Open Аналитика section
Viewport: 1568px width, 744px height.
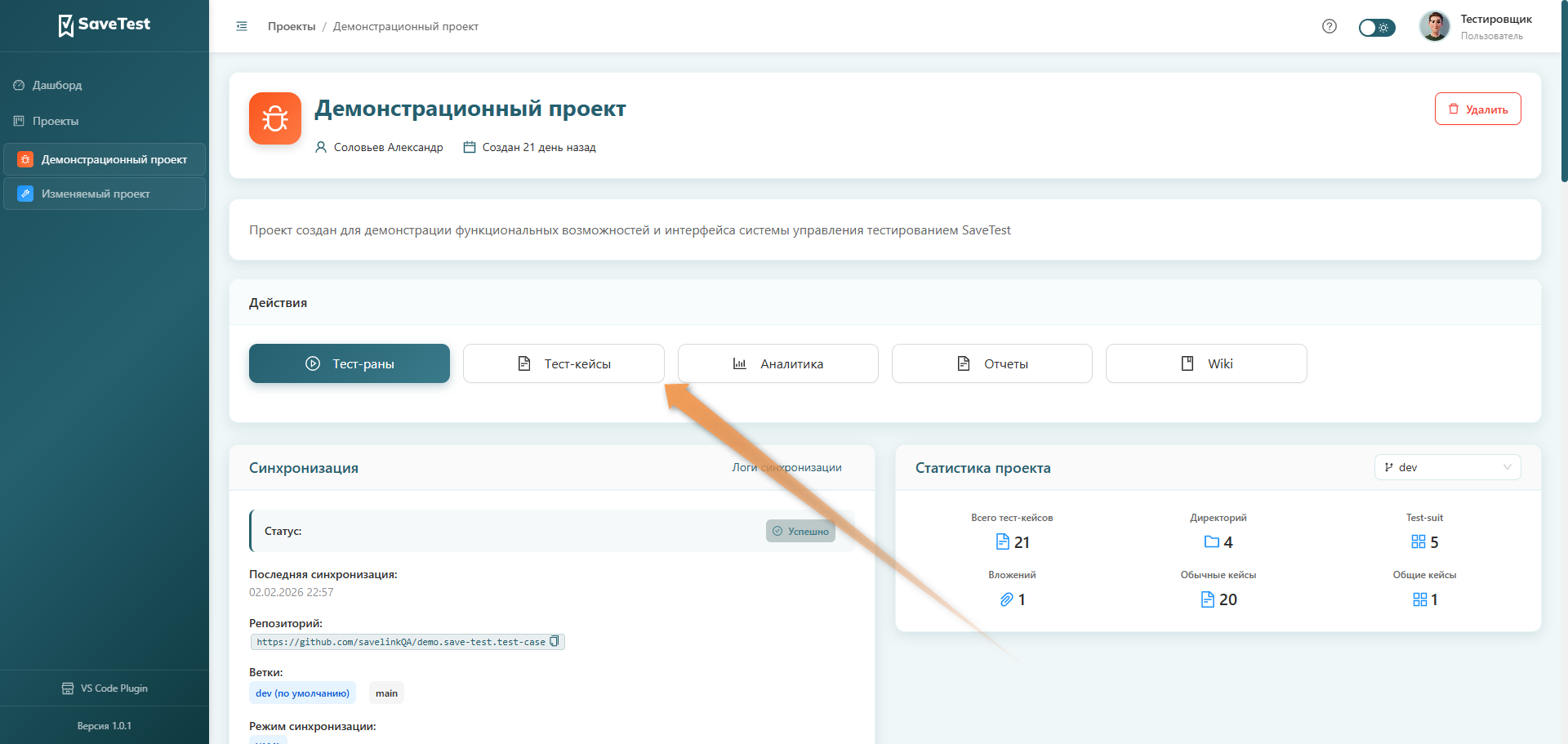777,363
